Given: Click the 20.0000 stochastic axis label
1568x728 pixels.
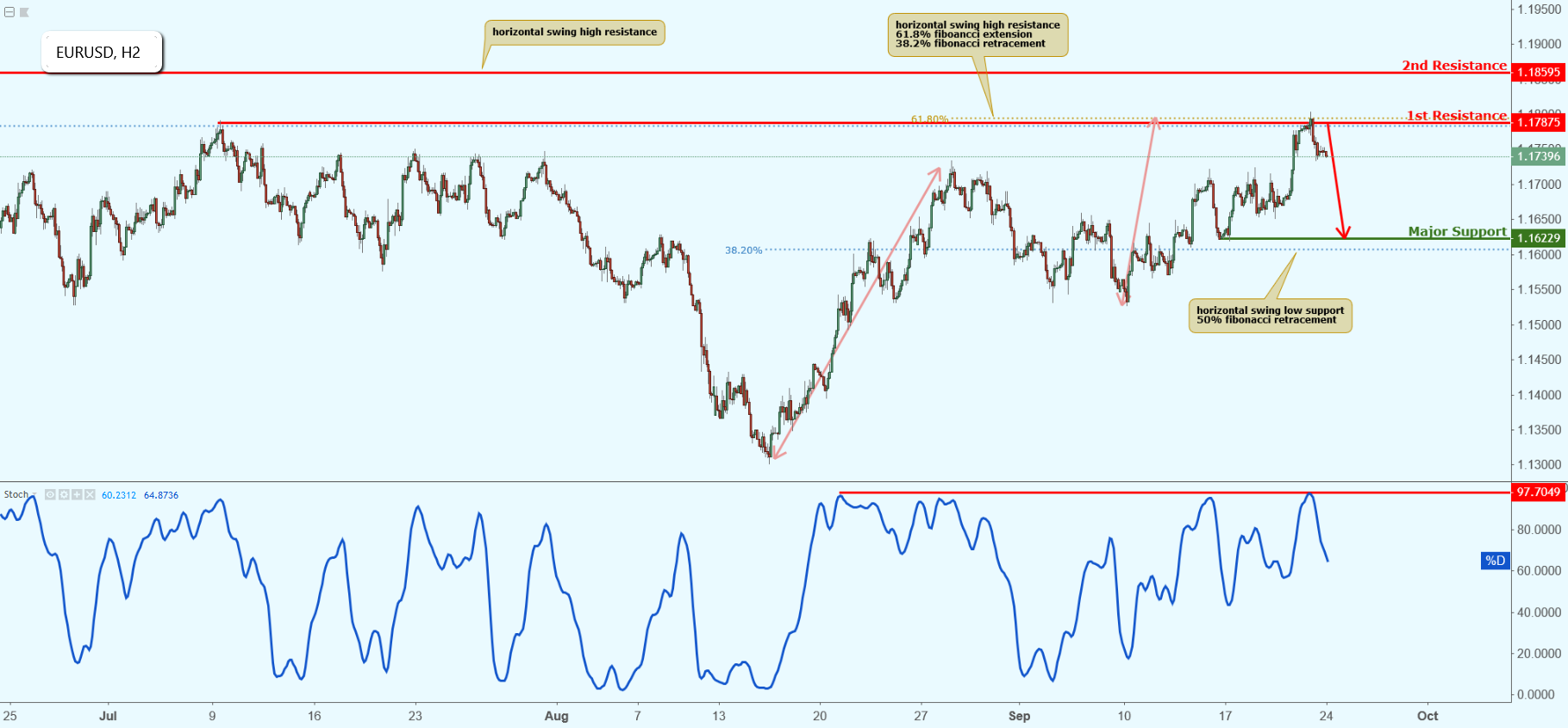Looking at the screenshot, I should tap(1539, 654).
